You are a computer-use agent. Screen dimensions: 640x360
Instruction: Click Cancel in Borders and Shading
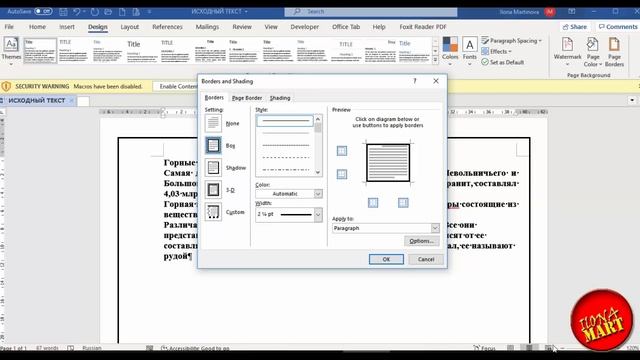(x=426, y=259)
